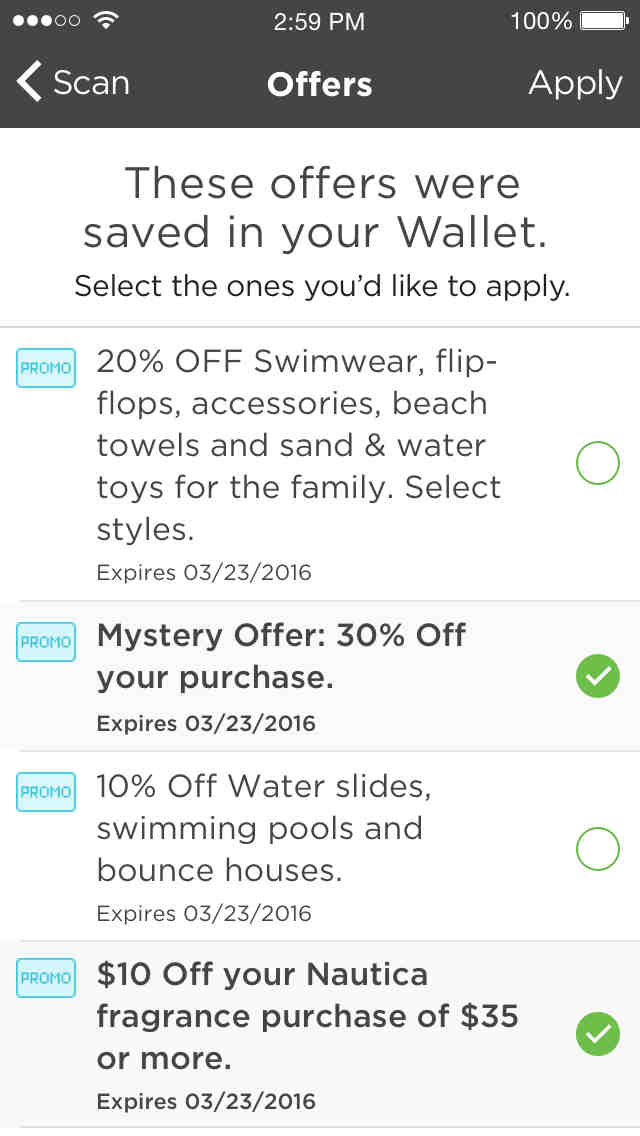640x1136 pixels.
Task: Deselect the $10 Off Nautica fragrance checkmark
Action: pyautogui.click(x=598, y=1035)
